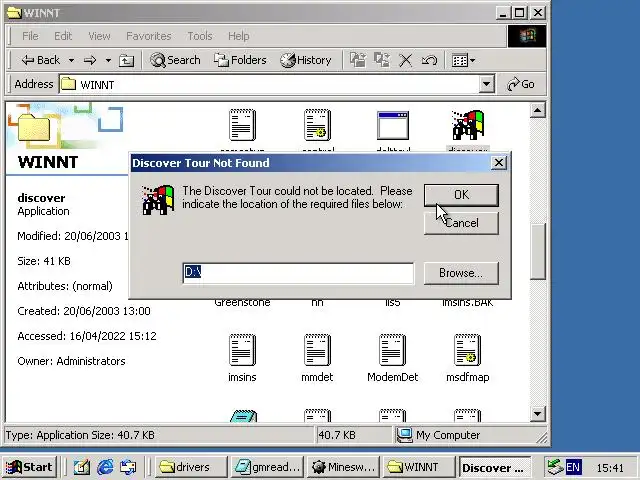Click the WINNT title bar folder icon
The width and height of the screenshot is (640, 480).
click(x=14, y=13)
